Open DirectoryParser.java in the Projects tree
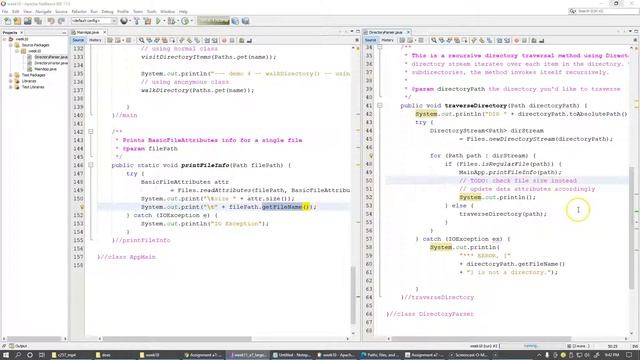This screenshot has height=360, width=640. click(51, 57)
